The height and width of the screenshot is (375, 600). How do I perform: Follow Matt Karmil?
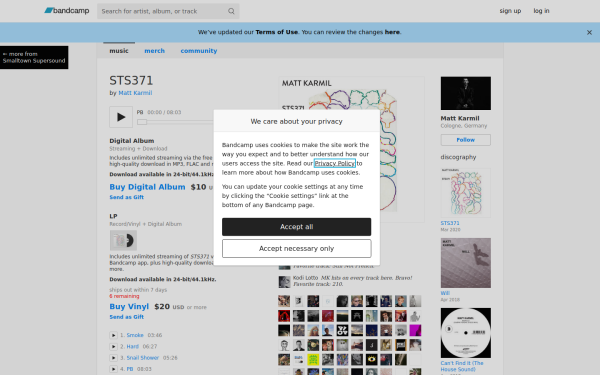[466, 140]
